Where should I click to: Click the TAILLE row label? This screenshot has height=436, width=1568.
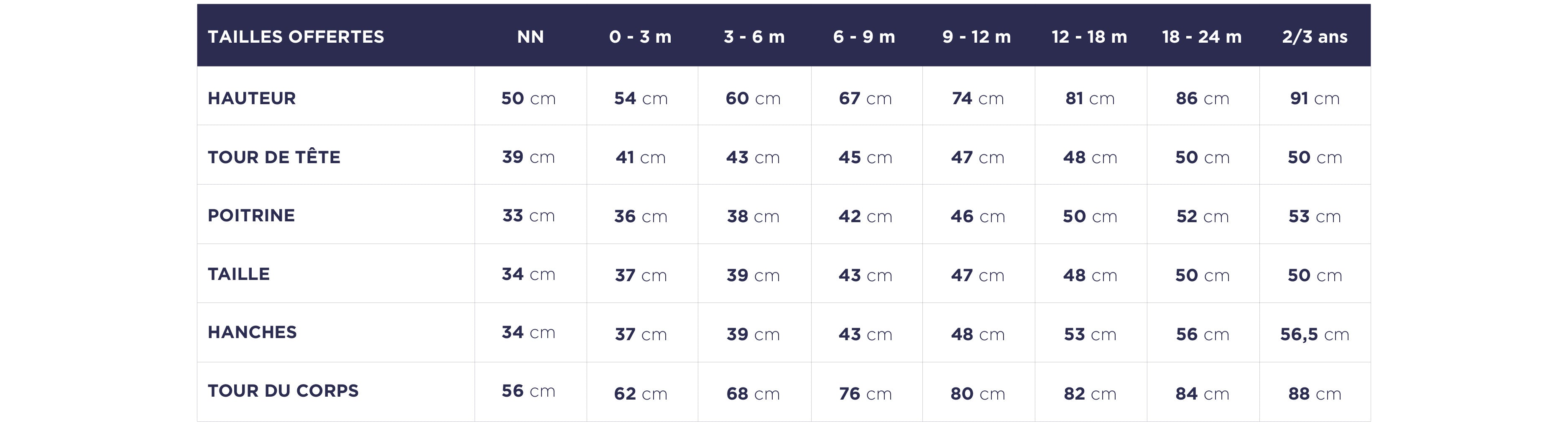pos(239,274)
